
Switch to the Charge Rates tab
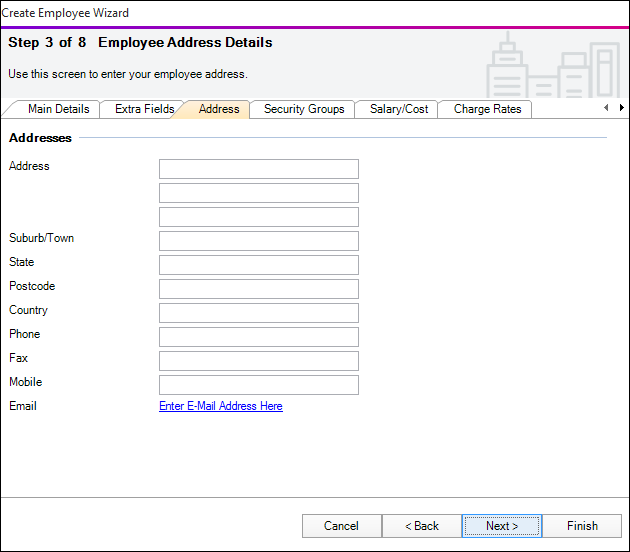click(487, 109)
